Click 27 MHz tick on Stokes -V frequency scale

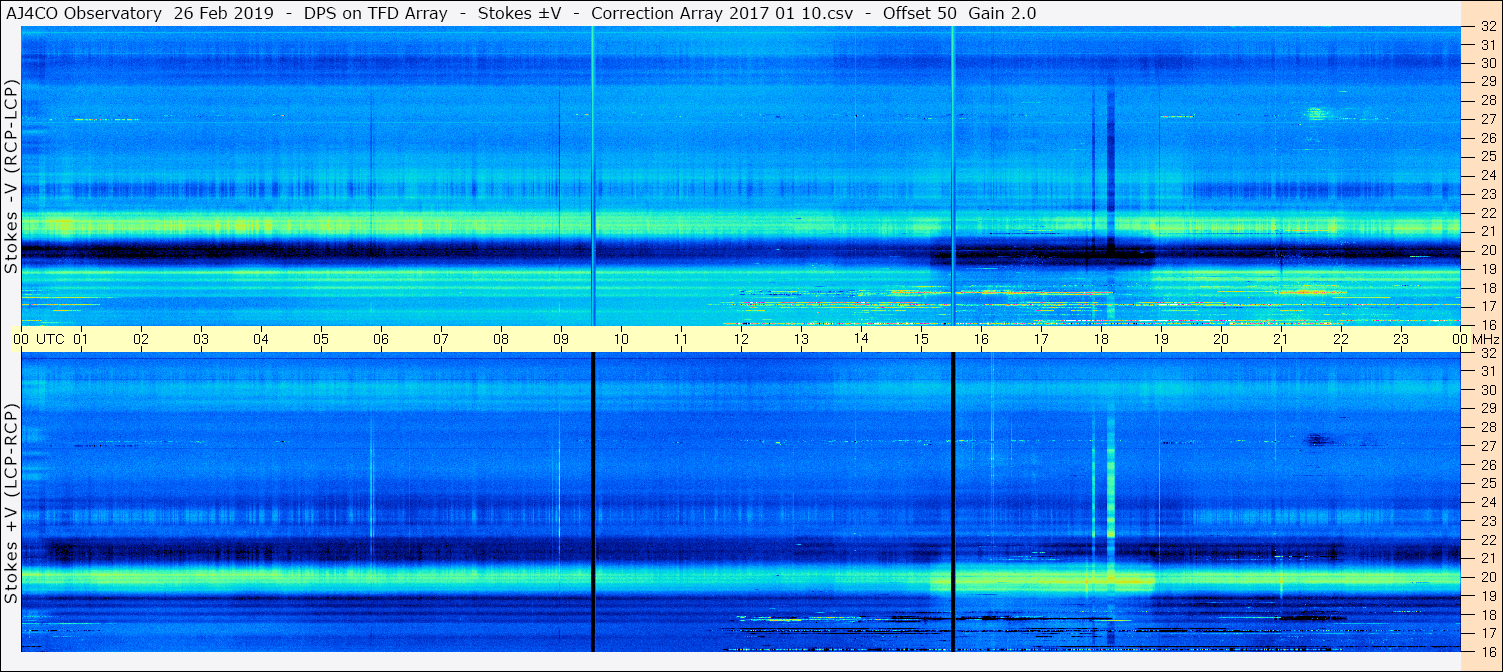click(1487, 119)
